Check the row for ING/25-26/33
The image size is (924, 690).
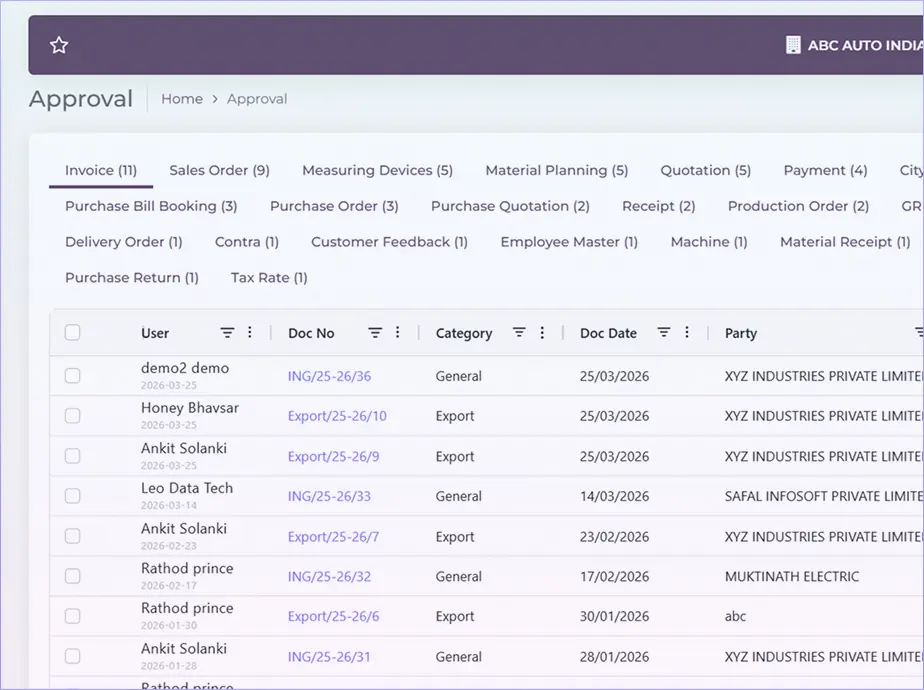[x=72, y=496]
